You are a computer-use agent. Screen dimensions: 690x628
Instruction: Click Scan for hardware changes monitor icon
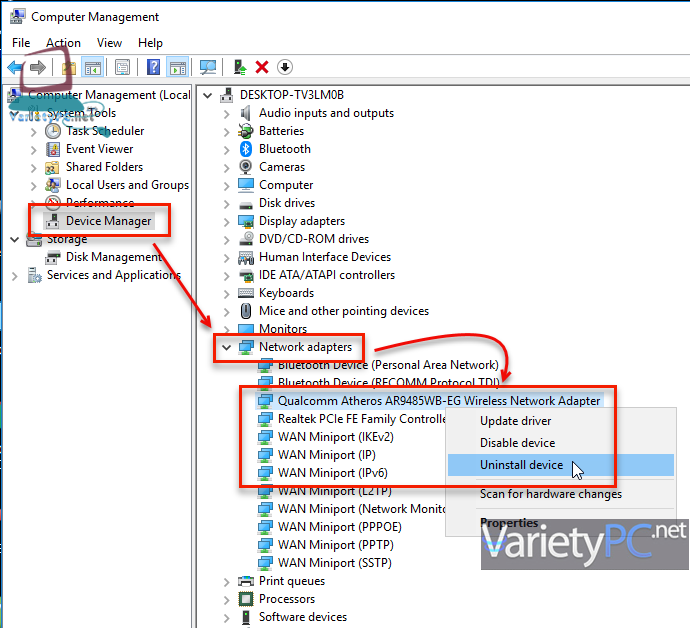click(208, 67)
